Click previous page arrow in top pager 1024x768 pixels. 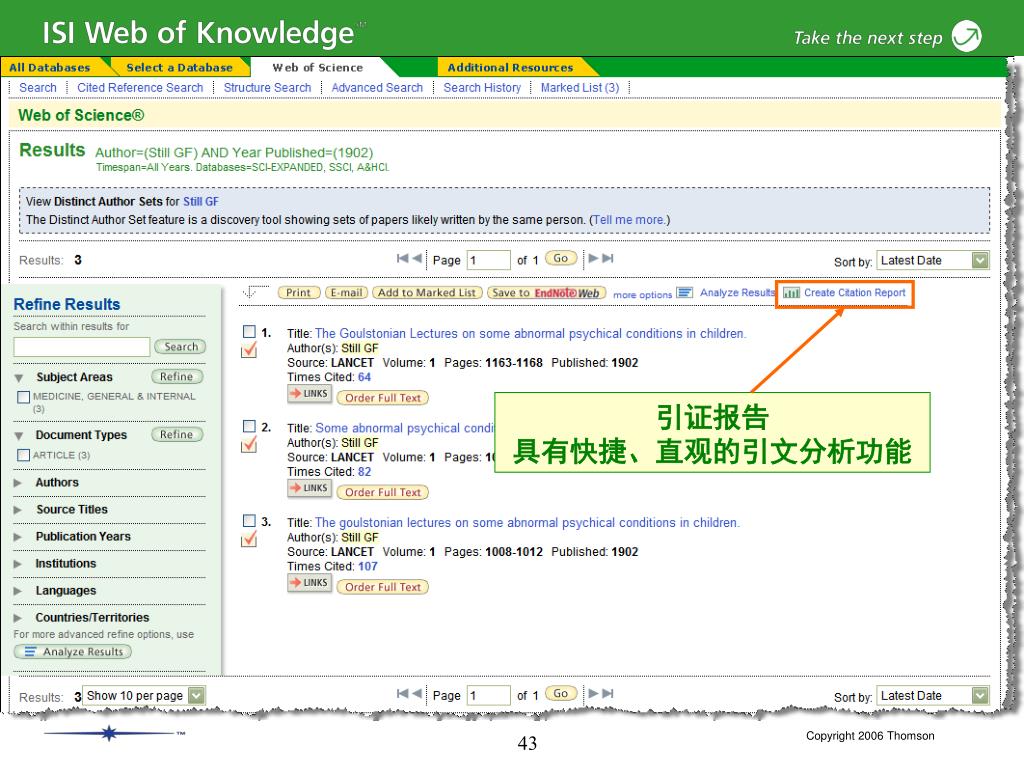[x=417, y=259]
